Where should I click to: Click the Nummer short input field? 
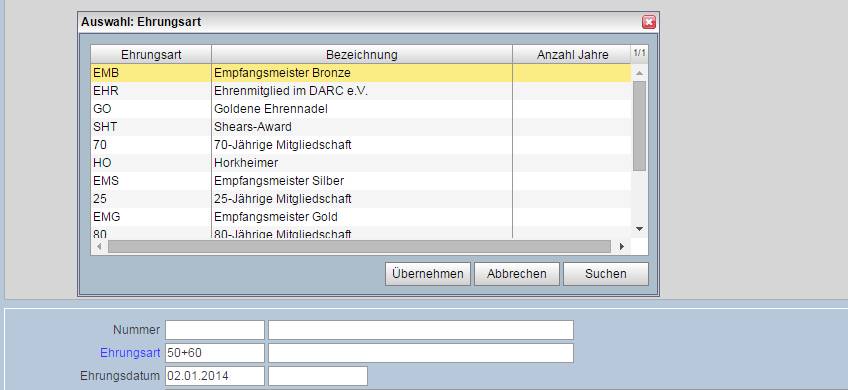215,330
